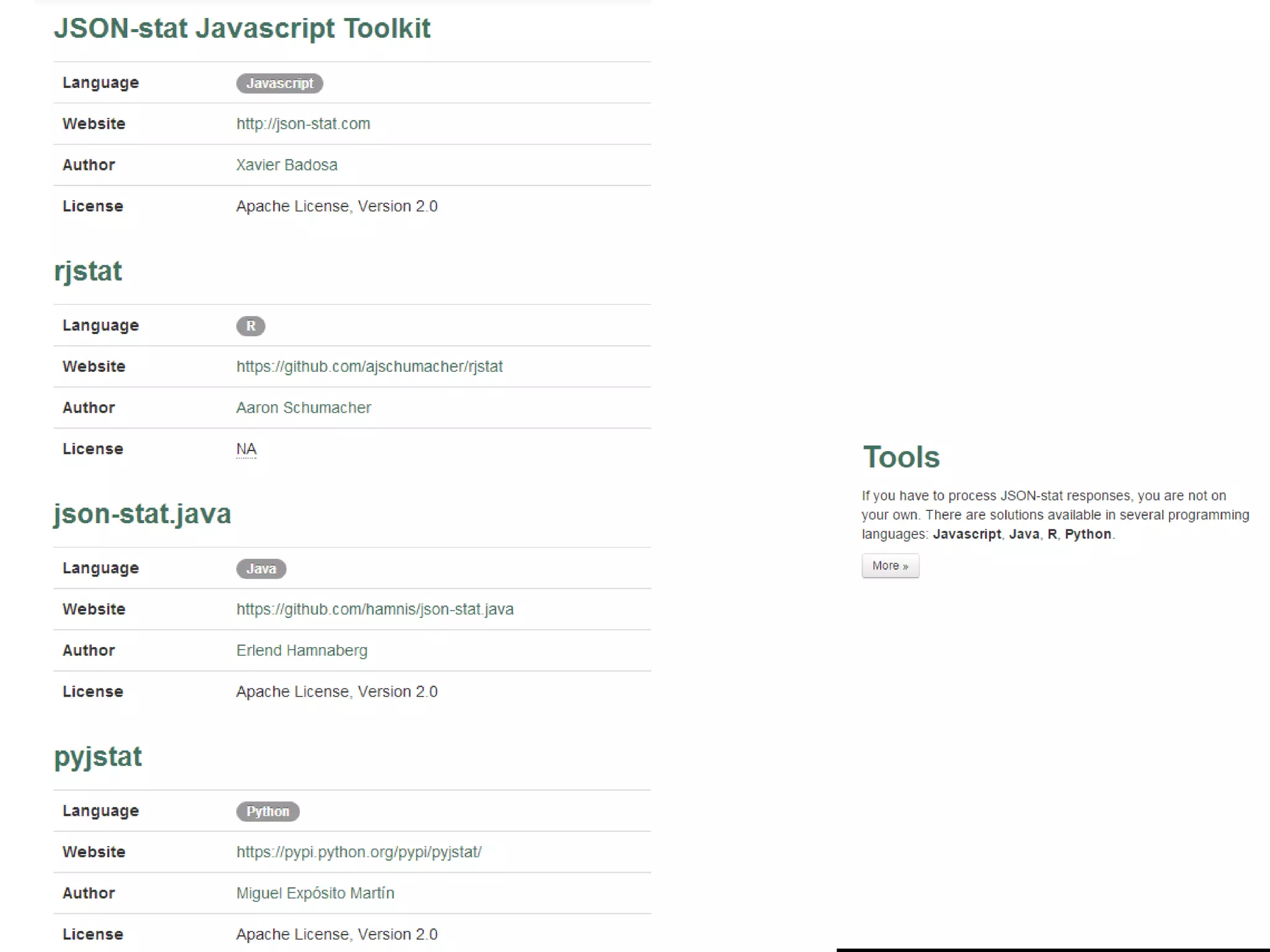
Task: Visit the rjstat GitHub repository link
Action: tap(369, 367)
